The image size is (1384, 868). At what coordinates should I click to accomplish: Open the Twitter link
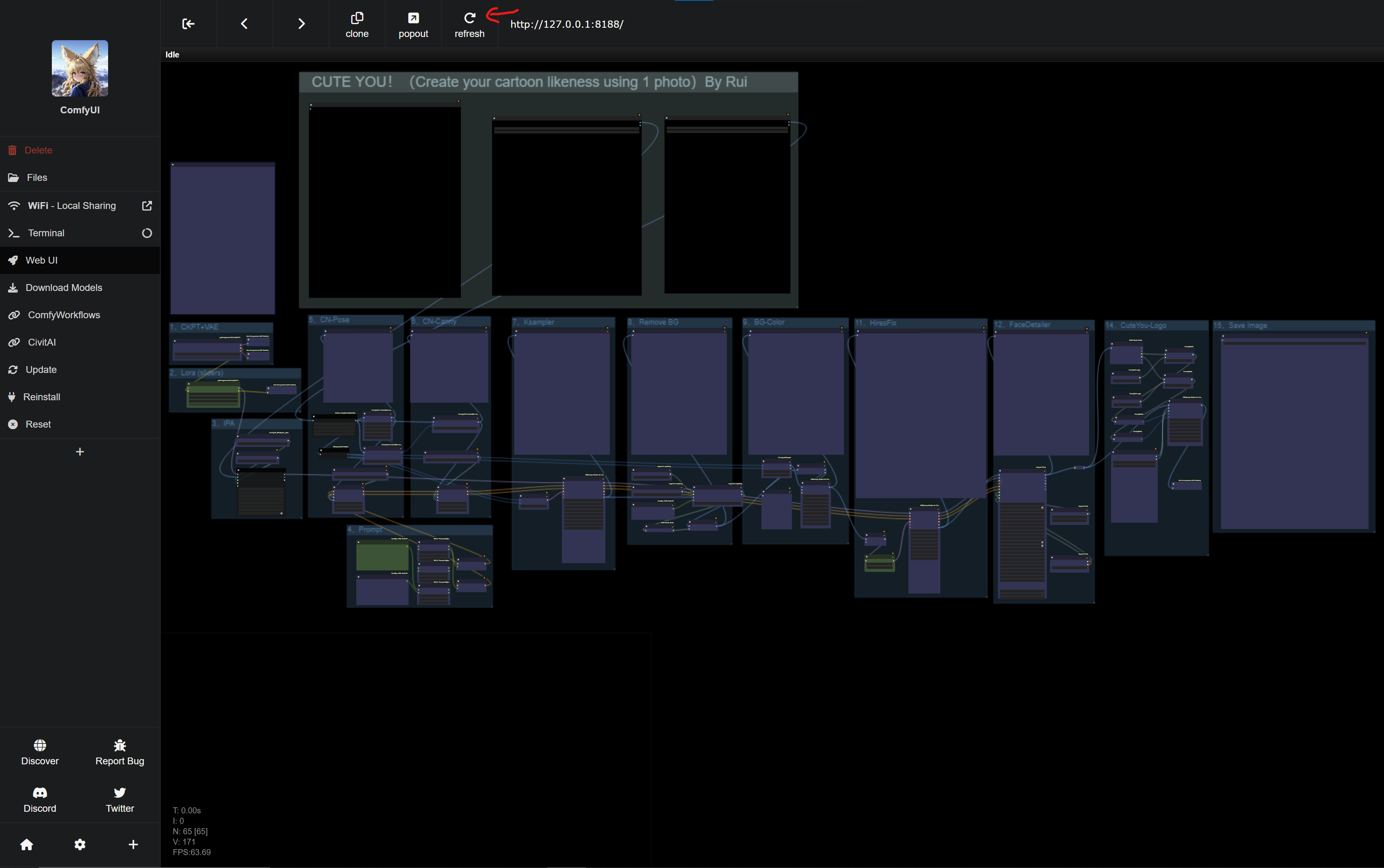coord(119,800)
